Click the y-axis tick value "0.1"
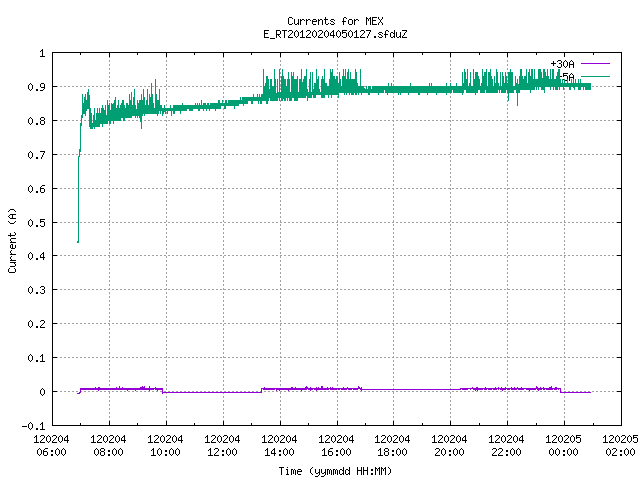 (x=36, y=358)
